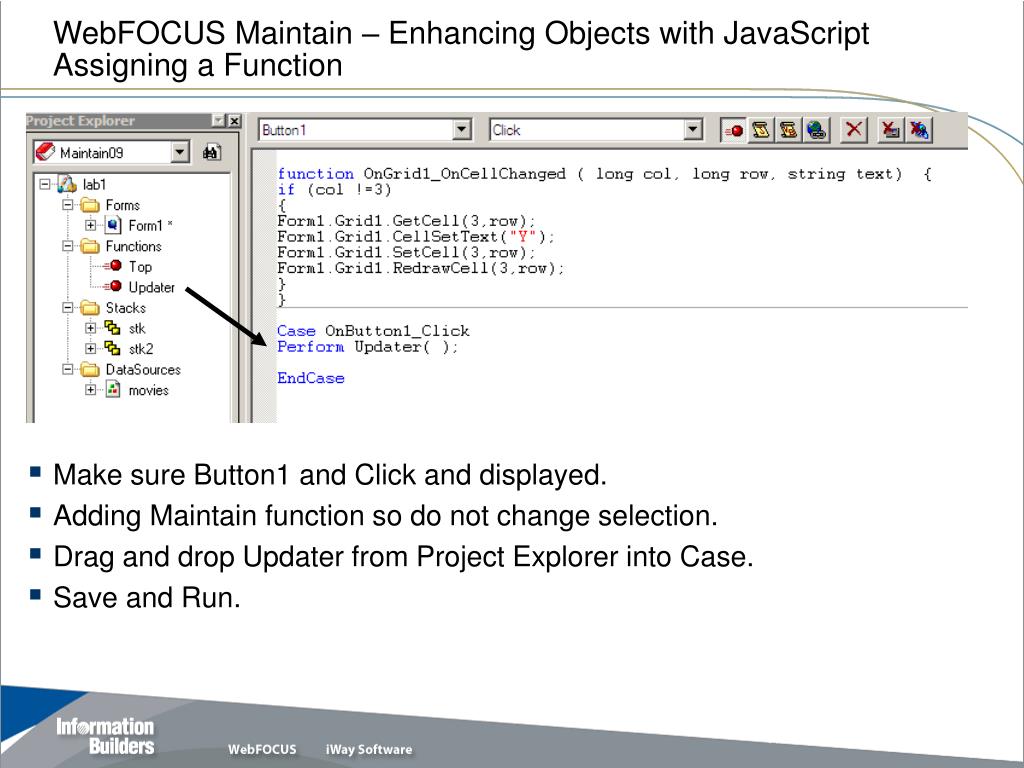The height and width of the screenshot is (768, 1024).
Task: Click the movies data source icon
Action: (x=113, y=390)
